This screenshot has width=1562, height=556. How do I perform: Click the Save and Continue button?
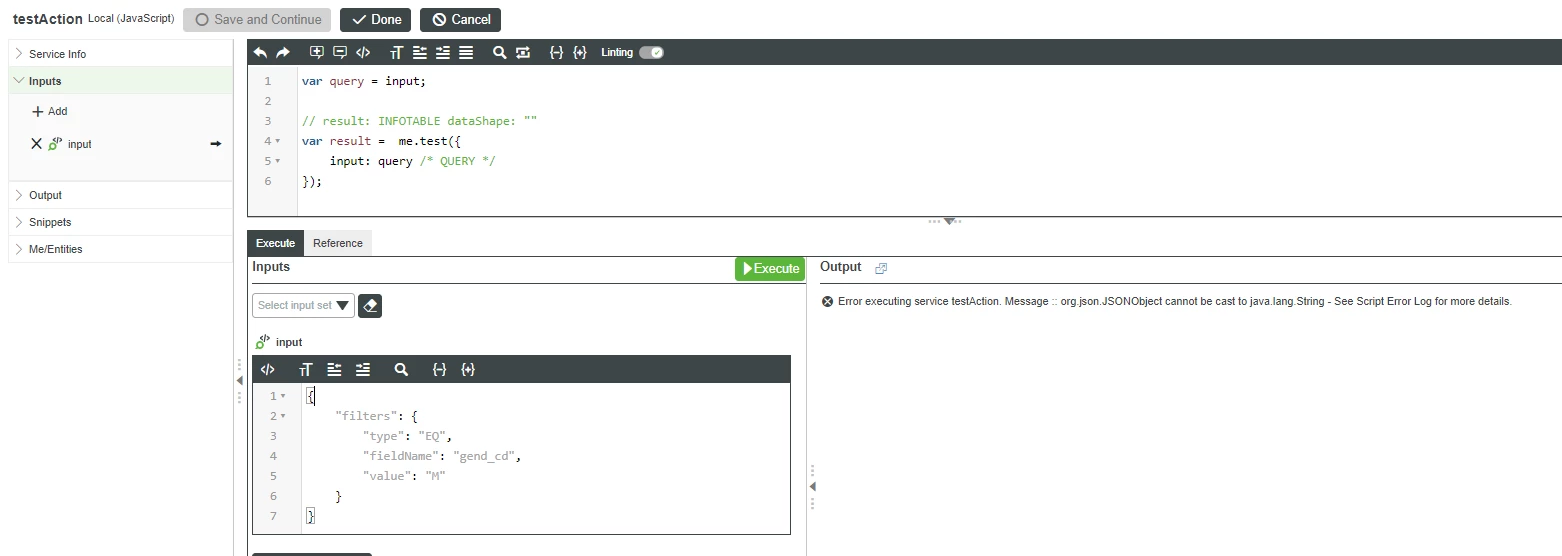(258, 19)
